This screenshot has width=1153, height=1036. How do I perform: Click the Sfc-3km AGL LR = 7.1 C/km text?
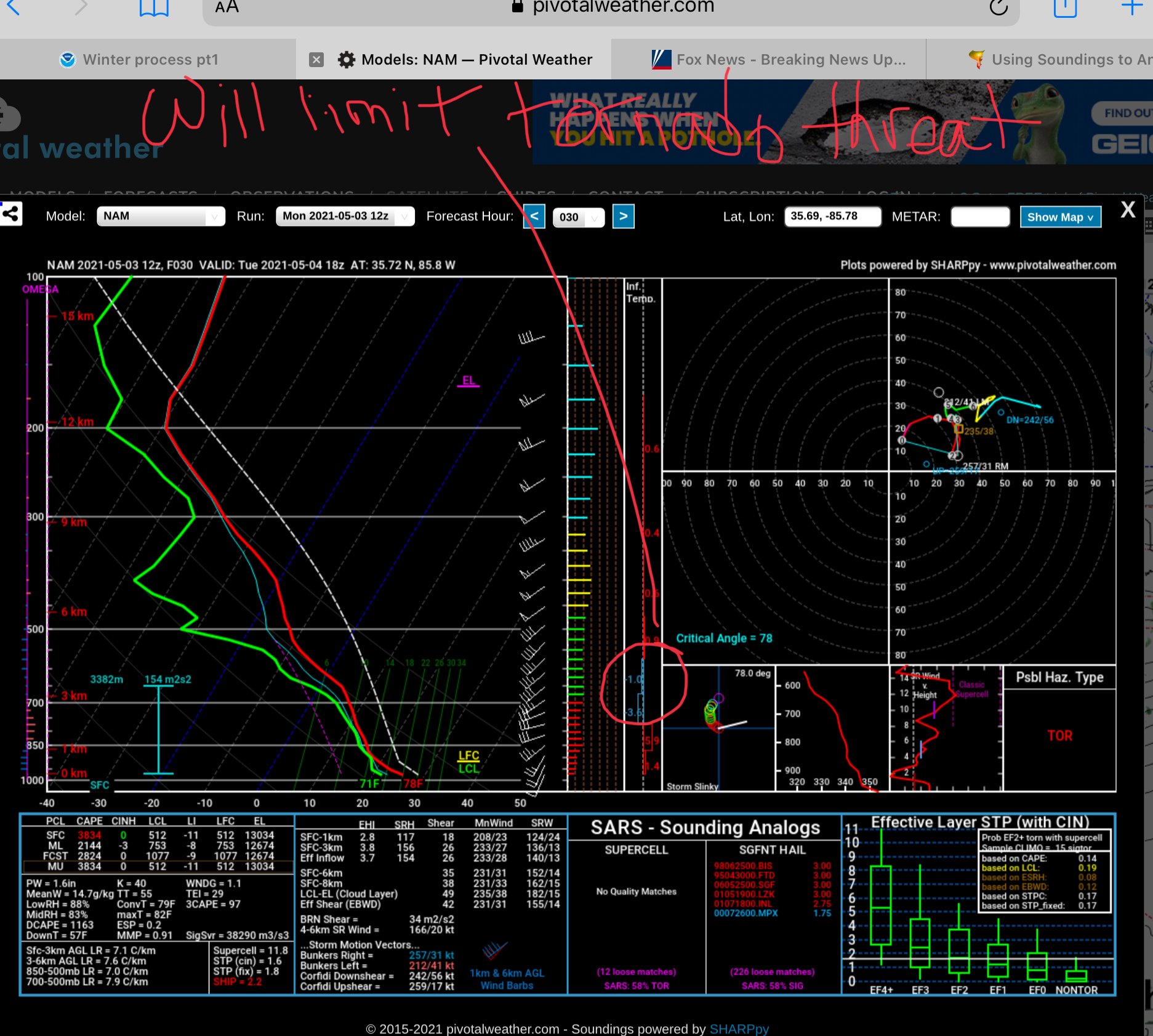coord(90,950)
